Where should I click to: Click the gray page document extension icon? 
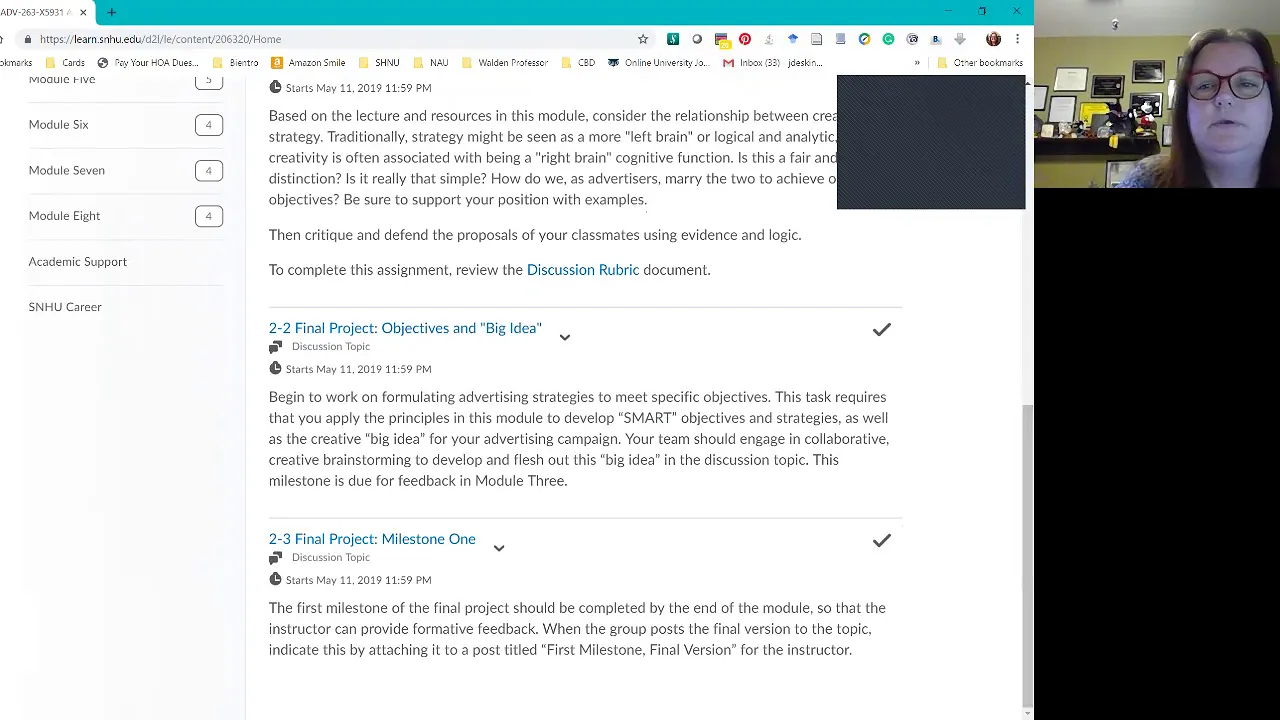[x=817, y=39]
